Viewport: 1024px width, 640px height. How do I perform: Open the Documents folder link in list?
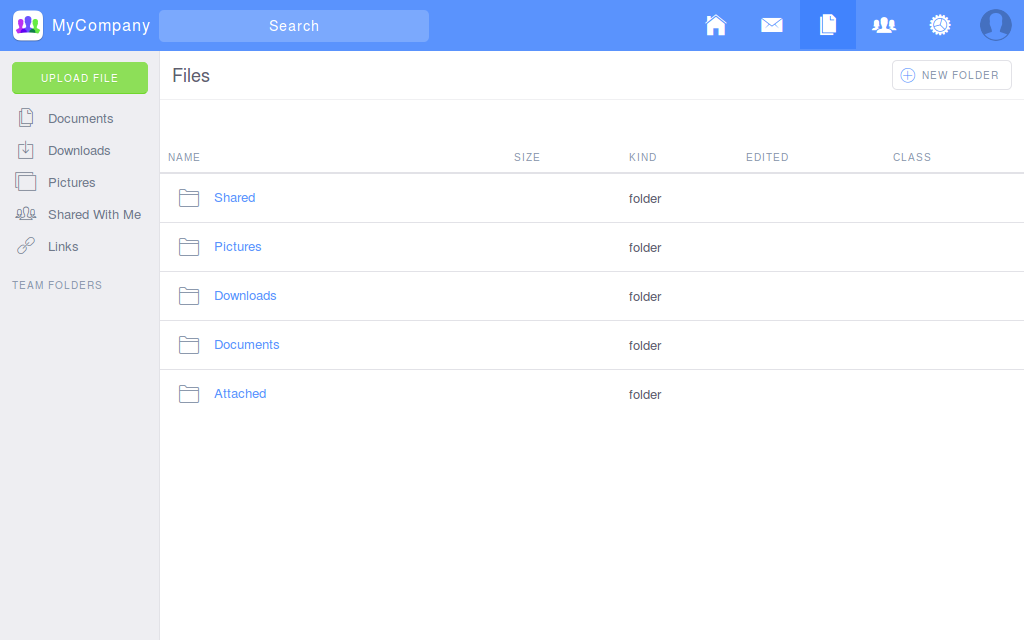coord(246,344)
